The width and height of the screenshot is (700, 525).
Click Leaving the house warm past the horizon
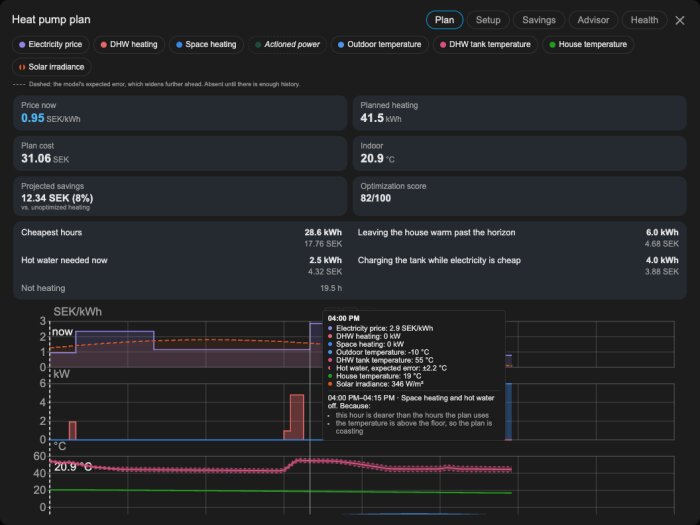[518, 238]
